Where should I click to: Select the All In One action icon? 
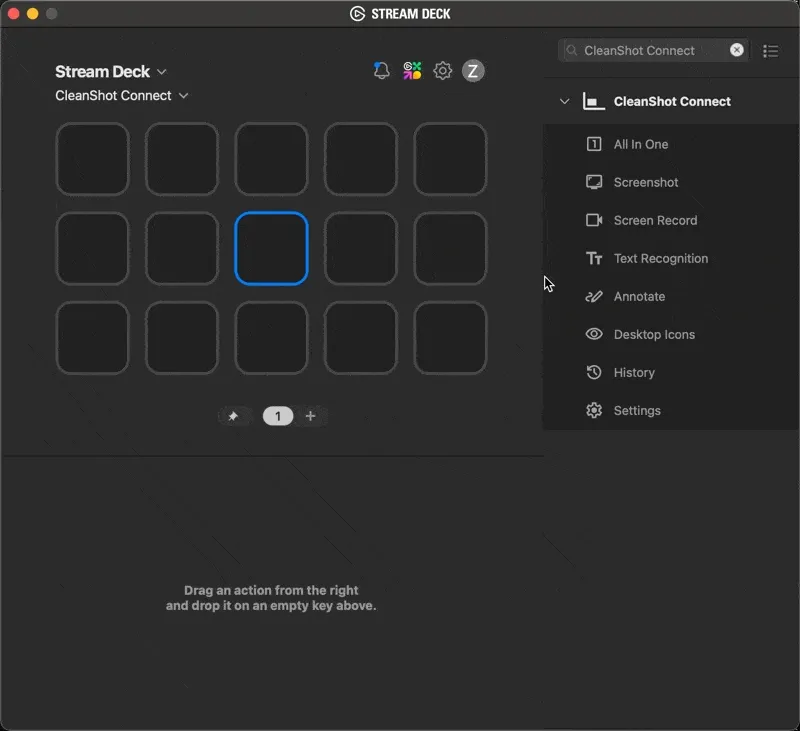594,144
